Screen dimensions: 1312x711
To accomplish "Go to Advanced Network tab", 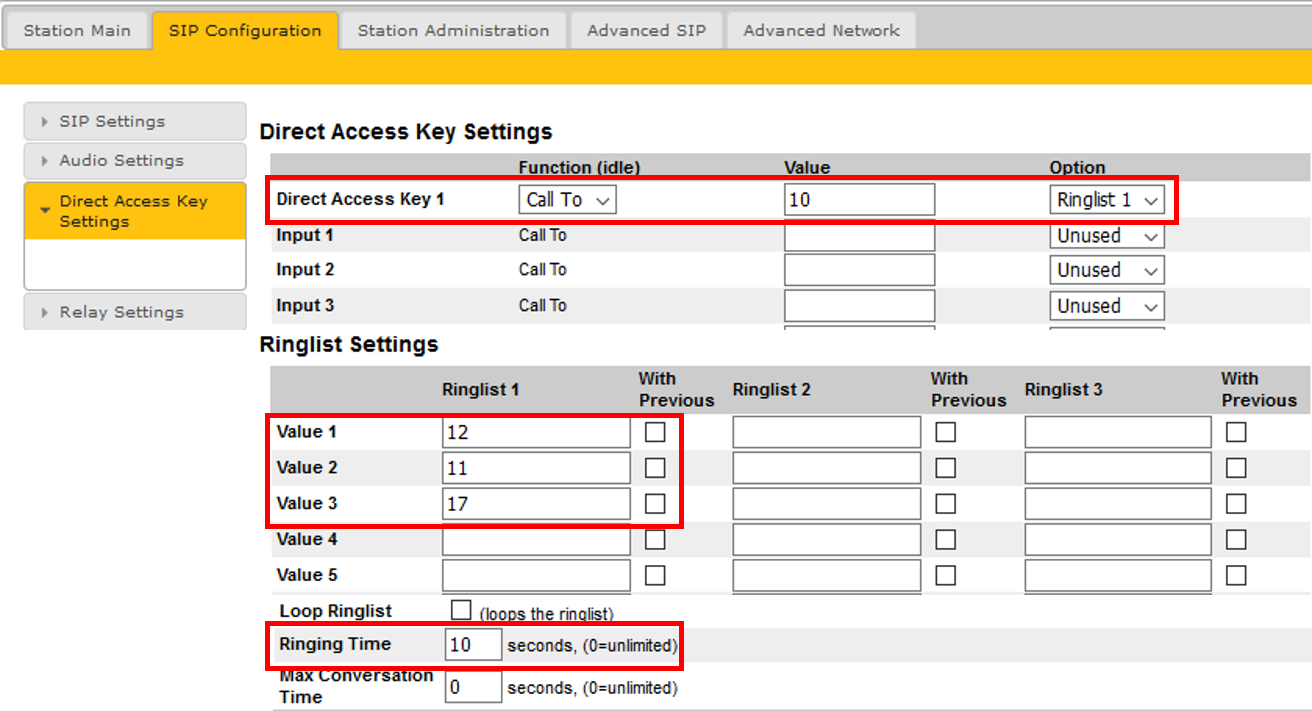I will tap(821, 30).
